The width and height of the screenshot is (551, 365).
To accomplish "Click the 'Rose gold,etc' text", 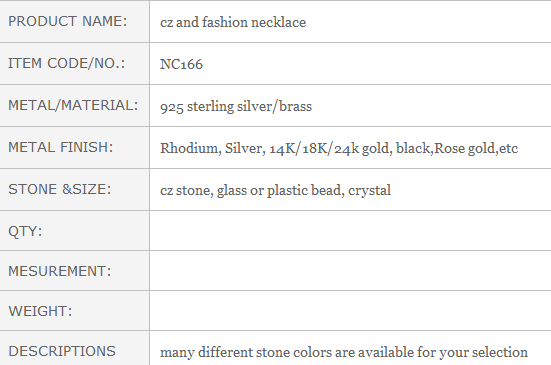I will point(476,148).
